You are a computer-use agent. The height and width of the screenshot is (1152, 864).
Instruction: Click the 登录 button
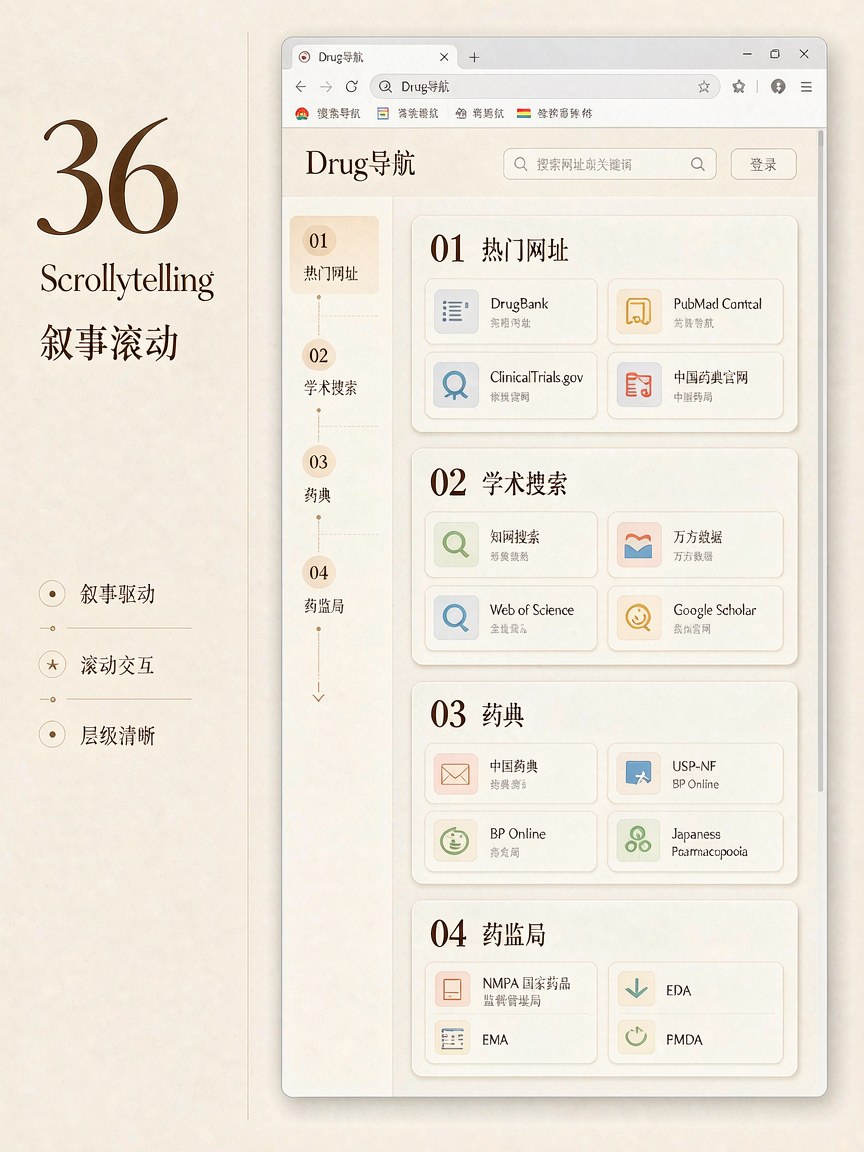763,164
